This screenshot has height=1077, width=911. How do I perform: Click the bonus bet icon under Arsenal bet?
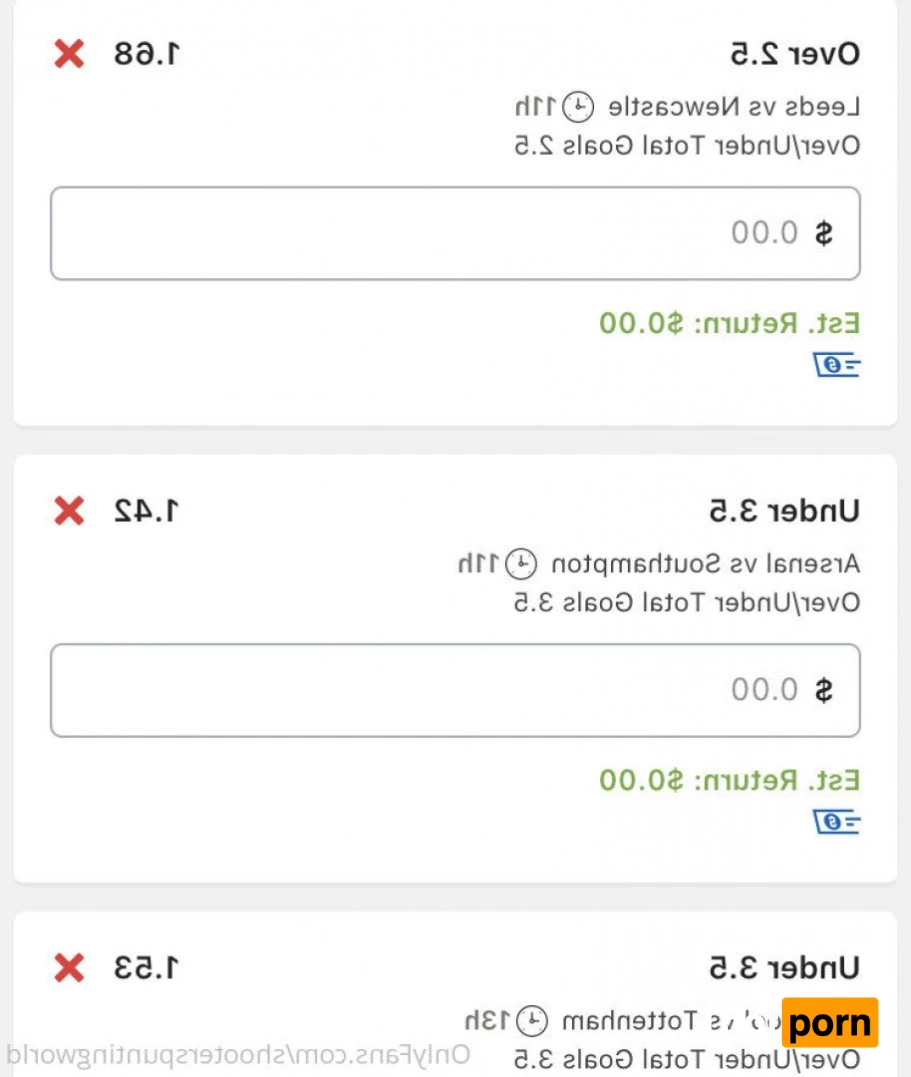tap(837, 822)
